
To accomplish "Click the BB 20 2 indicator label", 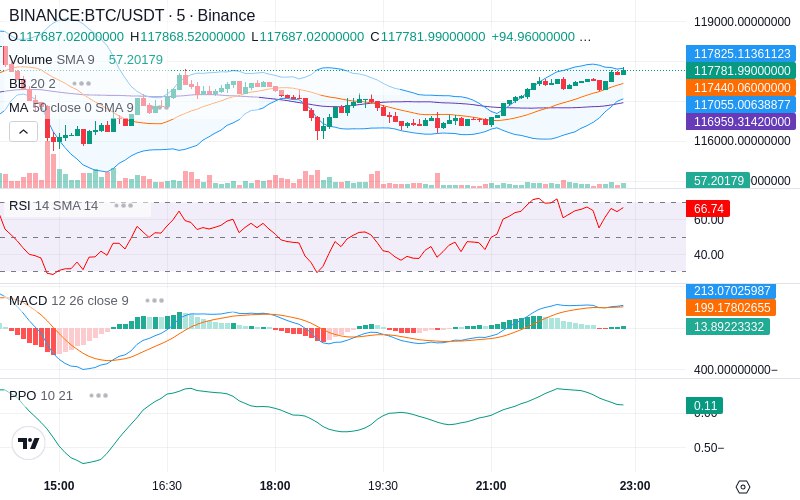I will click(x=32, y=84).
